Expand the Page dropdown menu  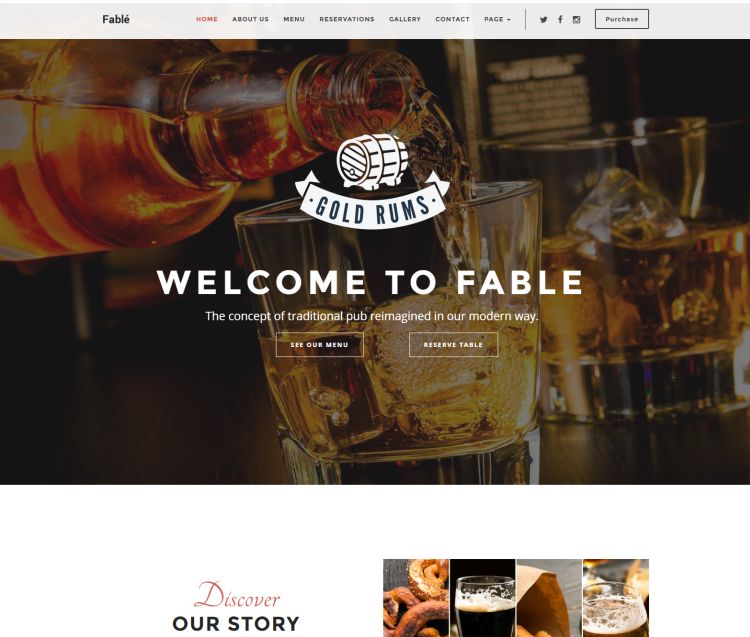point(497,19)
